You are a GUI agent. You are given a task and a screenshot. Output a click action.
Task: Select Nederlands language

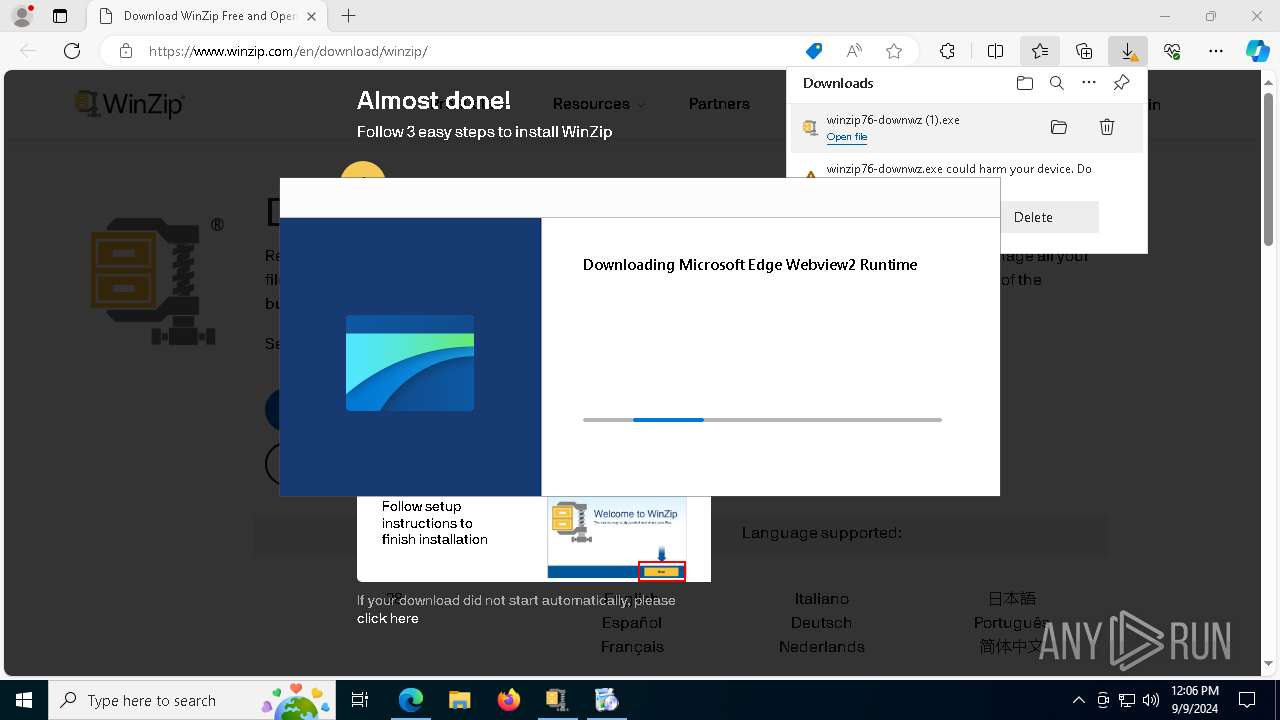822,647
